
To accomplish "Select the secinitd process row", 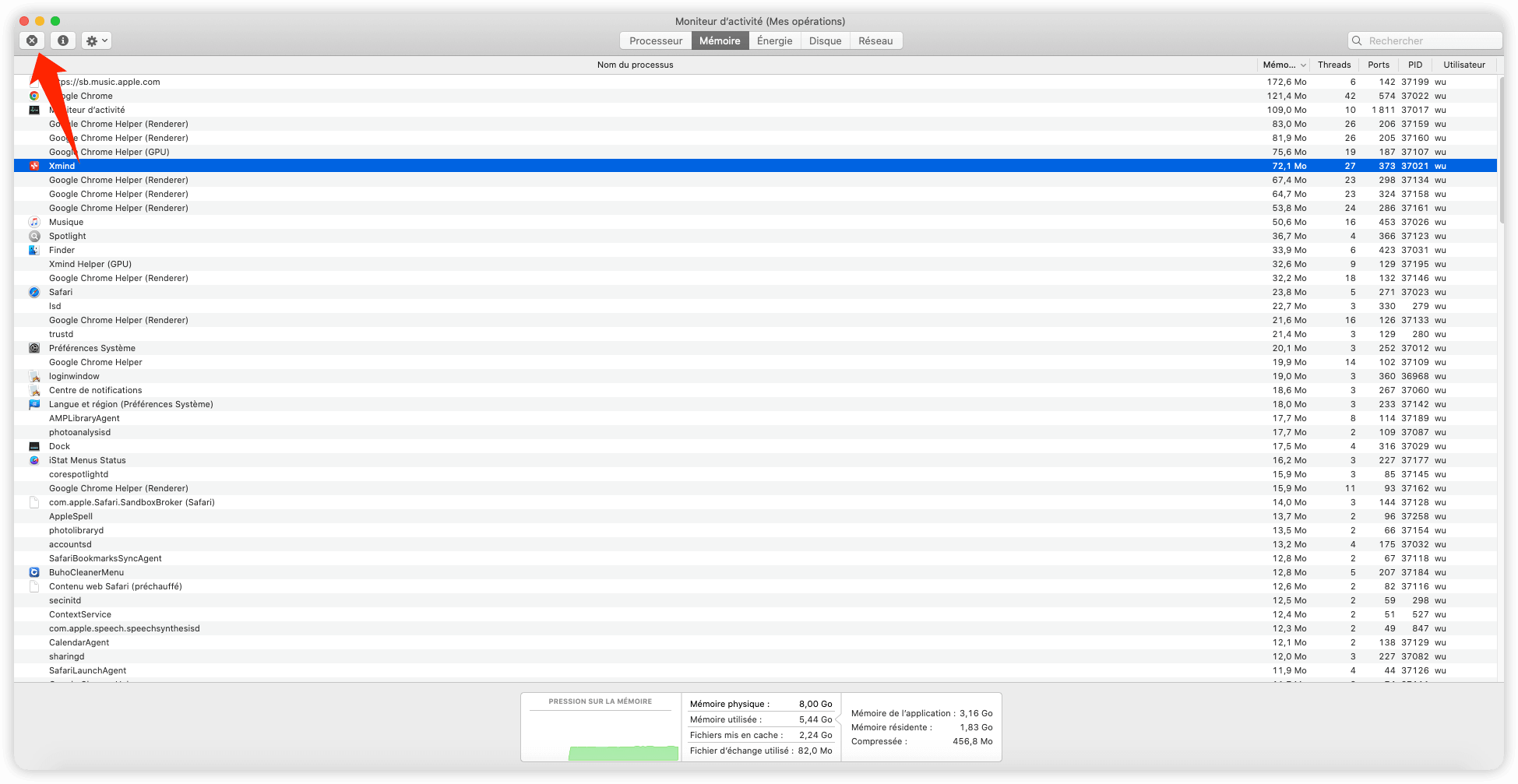I will [x=755, y=600].
